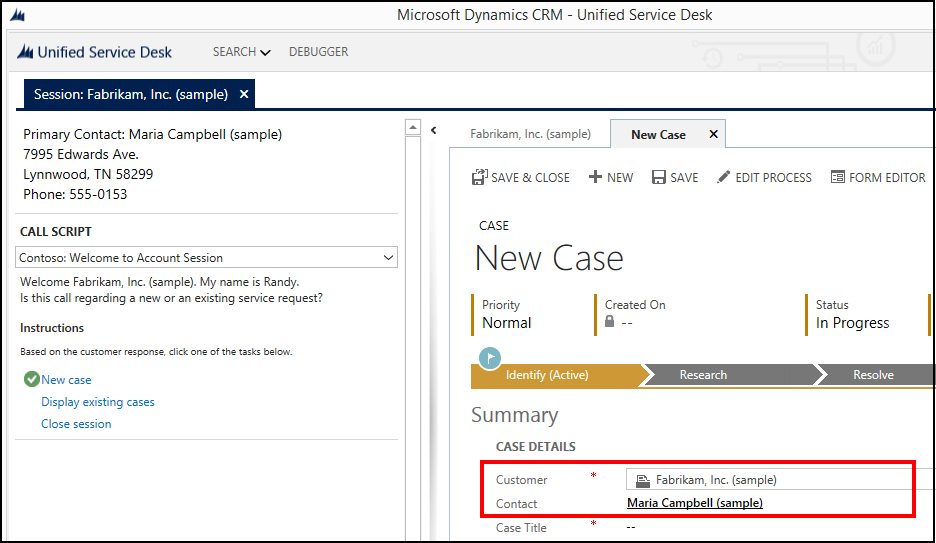Click the Display existing cases link

[98, 402]
